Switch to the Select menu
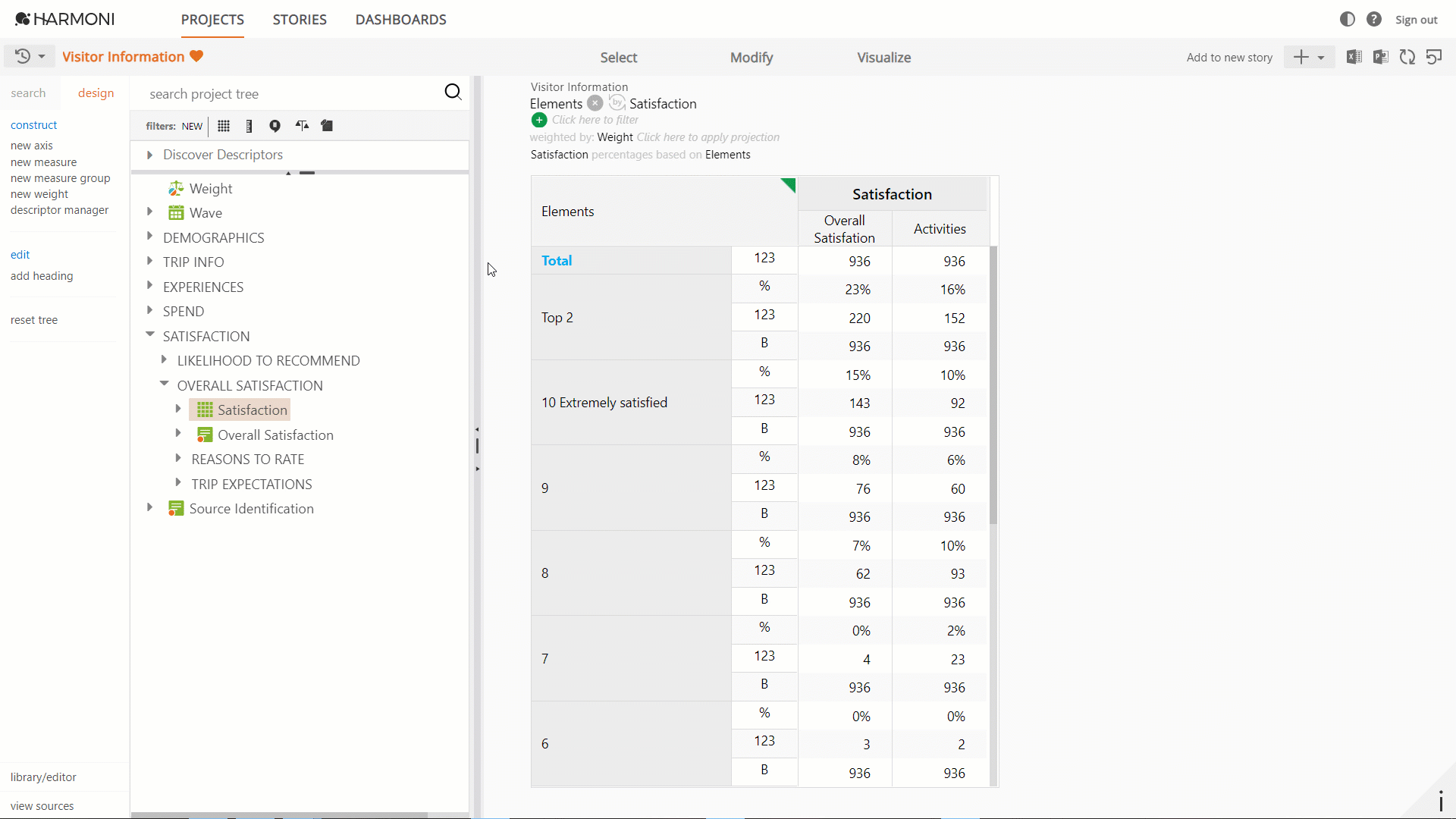 (619, 58)
